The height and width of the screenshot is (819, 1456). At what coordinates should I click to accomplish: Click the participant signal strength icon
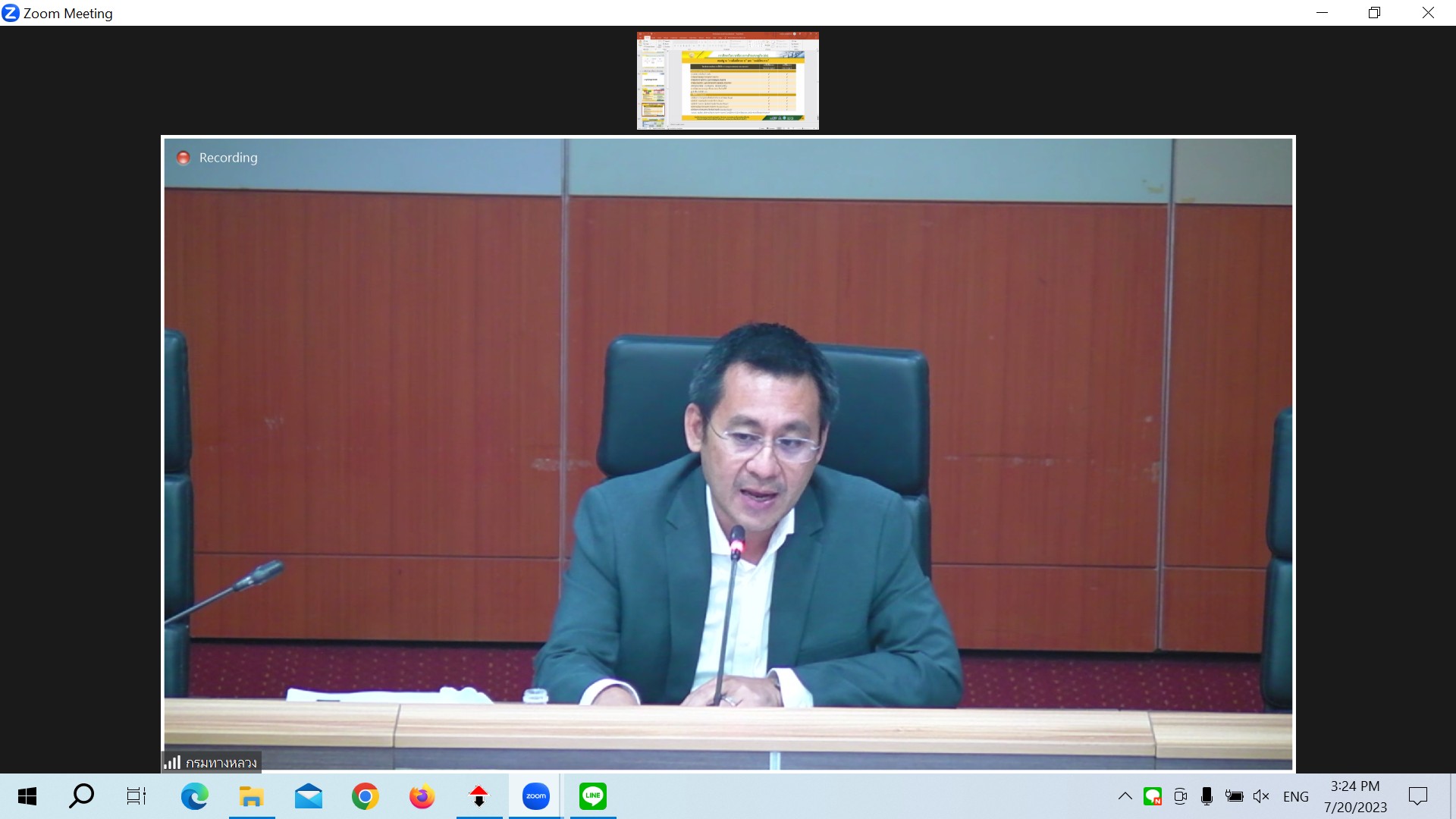click(x=172, y=762)
